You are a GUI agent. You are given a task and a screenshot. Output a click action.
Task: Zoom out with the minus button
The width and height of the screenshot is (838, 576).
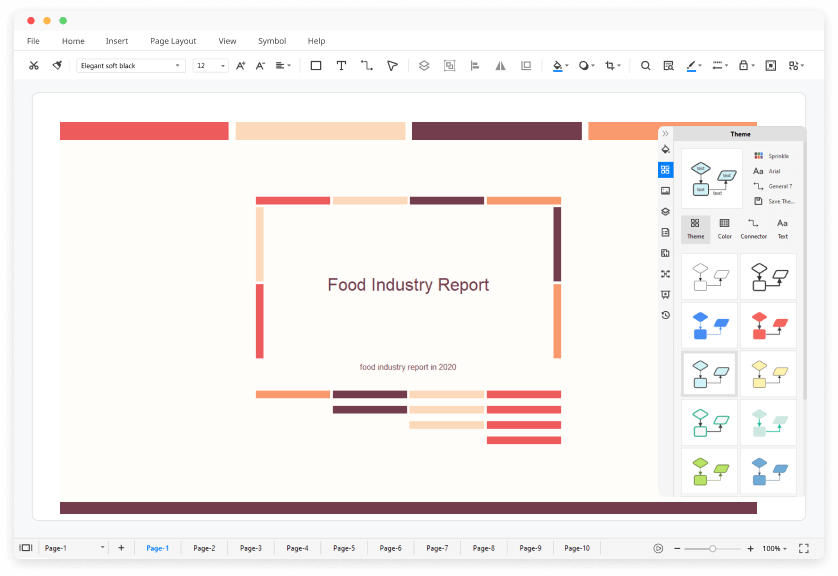677,549
